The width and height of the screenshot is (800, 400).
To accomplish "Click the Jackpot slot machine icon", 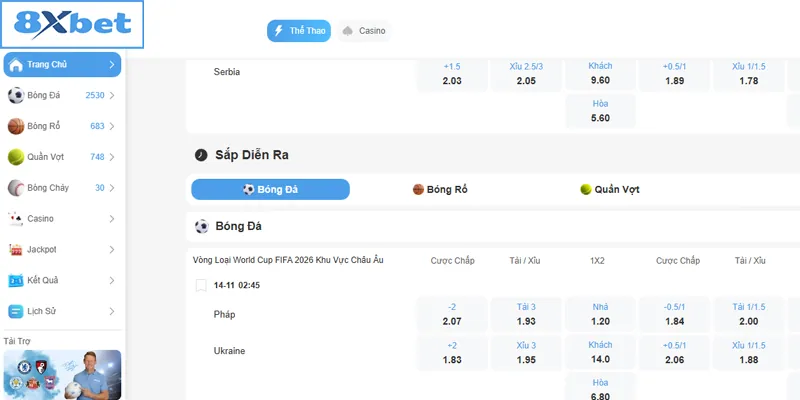I will (16, 249).
